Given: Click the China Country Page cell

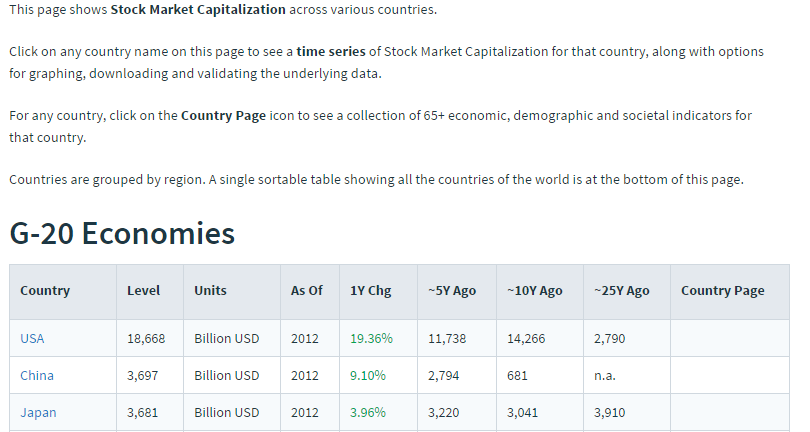Looking at the screenshot, I should pyautogui.click(x=729, y=375).
